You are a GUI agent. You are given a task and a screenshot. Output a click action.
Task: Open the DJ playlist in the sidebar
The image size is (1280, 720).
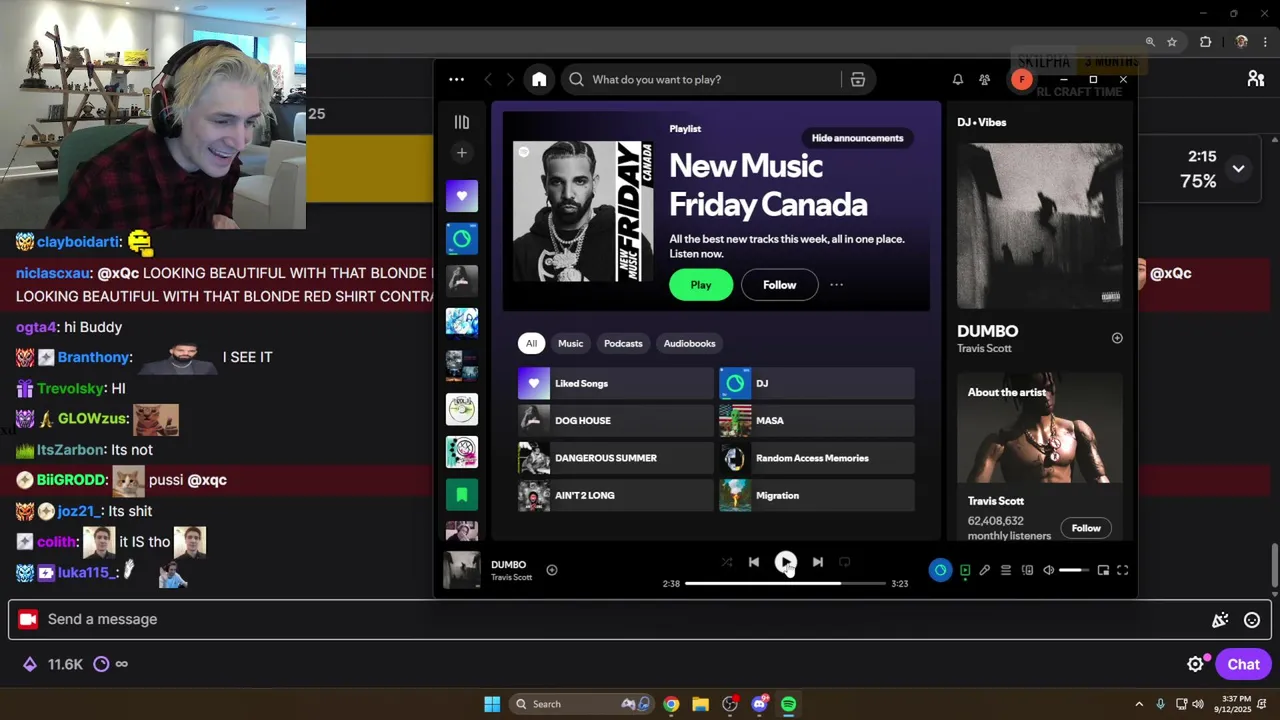(461, 239)
